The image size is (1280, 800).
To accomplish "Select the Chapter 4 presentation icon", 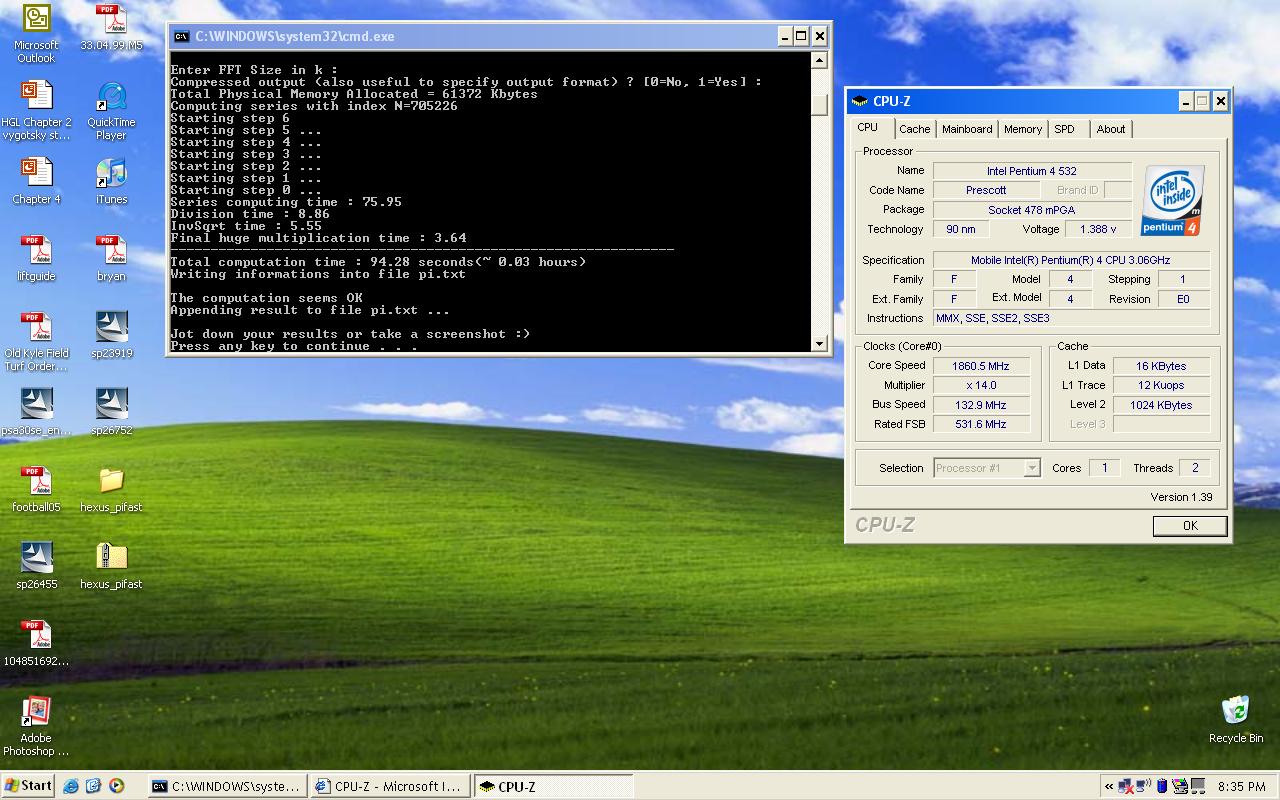I will click(37, 181).
